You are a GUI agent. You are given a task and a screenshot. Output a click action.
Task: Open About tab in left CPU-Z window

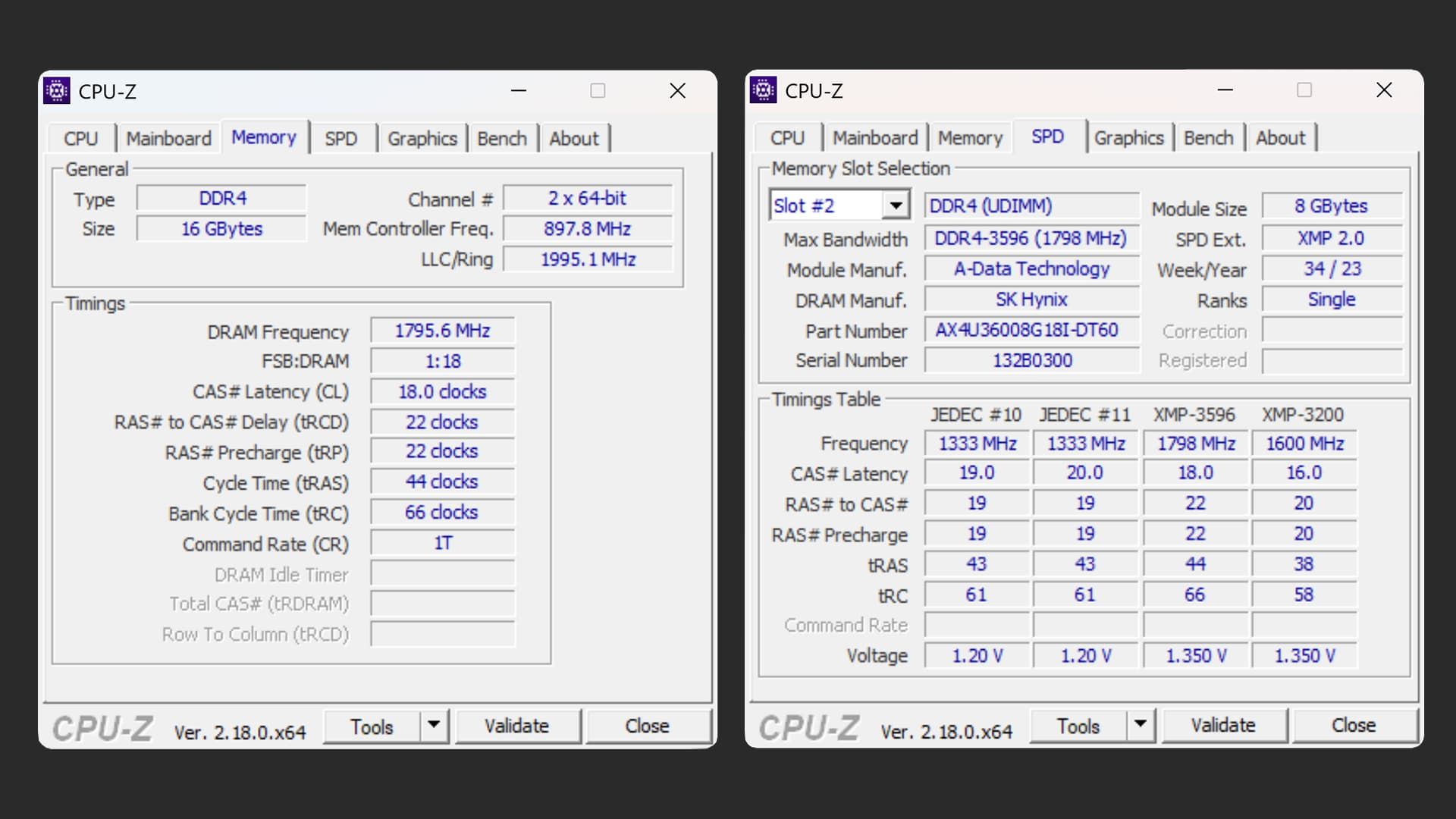click(x=574, y=139)
